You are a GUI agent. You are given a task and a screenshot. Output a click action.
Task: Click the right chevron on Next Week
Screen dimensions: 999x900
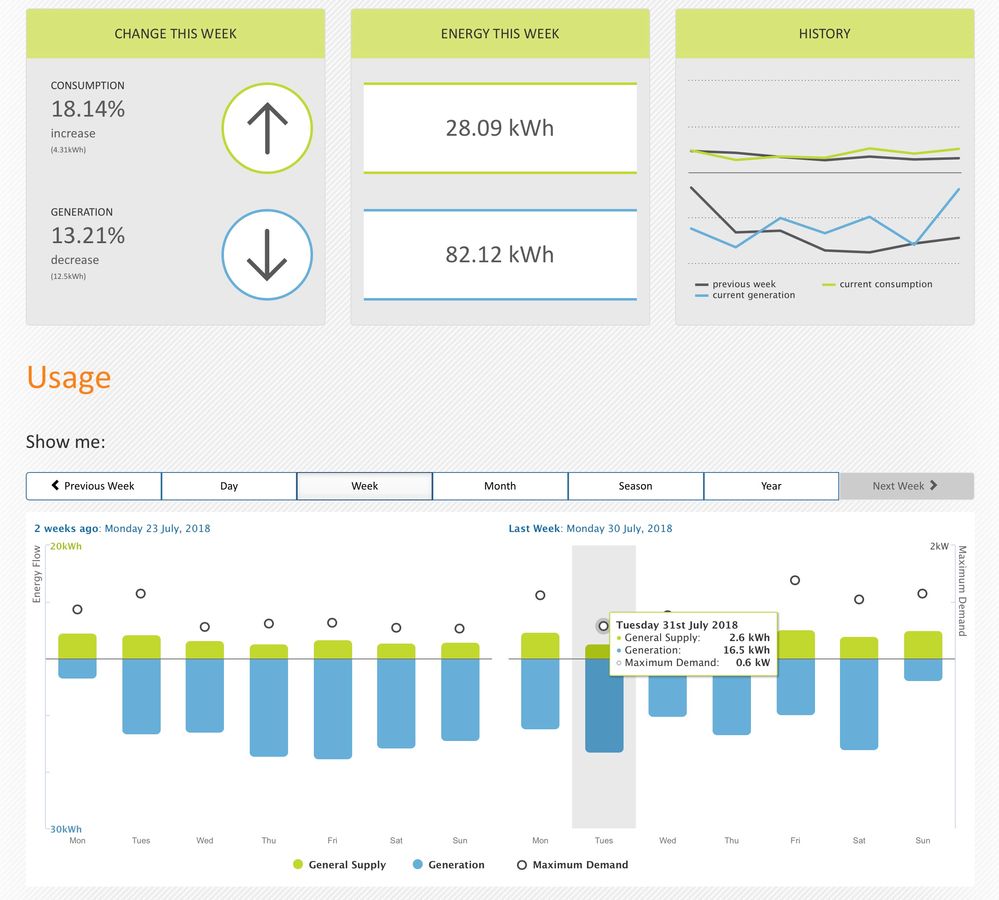pyautogui.click(x=933, y=486)
